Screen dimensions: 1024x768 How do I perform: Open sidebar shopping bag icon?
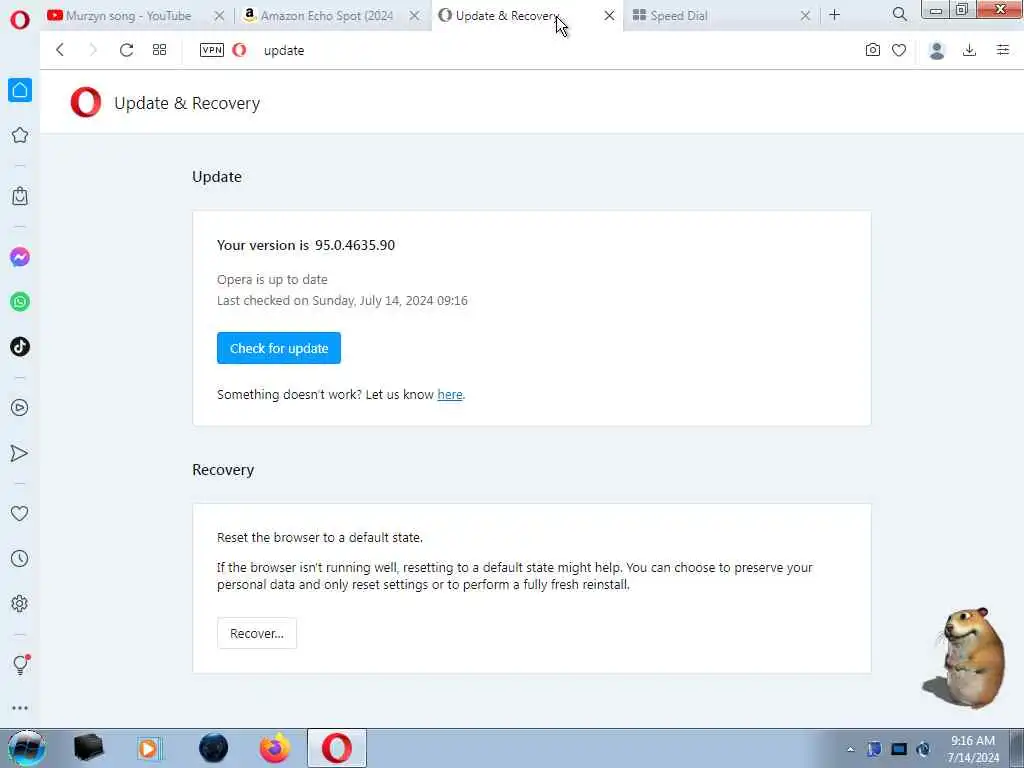click(20, 196)
